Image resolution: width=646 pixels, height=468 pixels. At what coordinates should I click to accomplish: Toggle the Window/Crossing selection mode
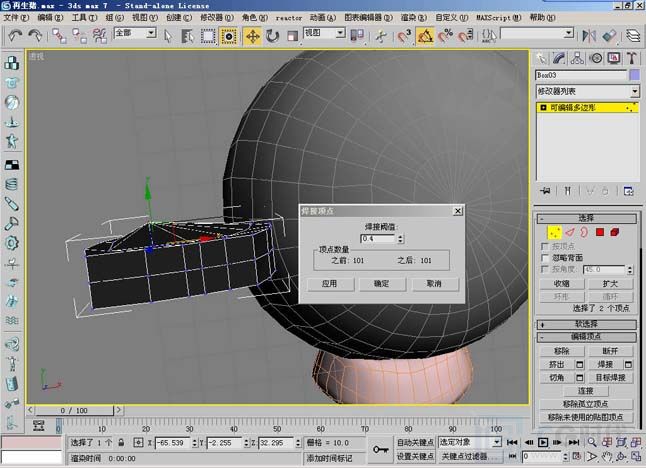[229, 36]
